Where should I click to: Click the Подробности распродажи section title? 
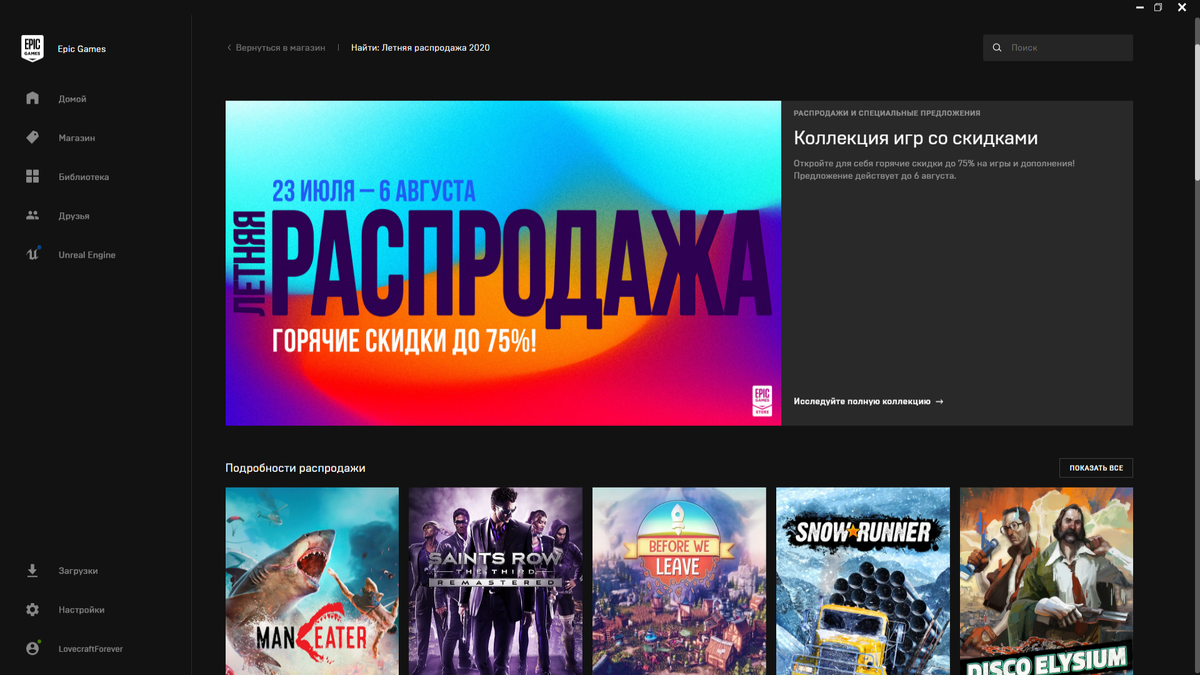pos(295,468)
